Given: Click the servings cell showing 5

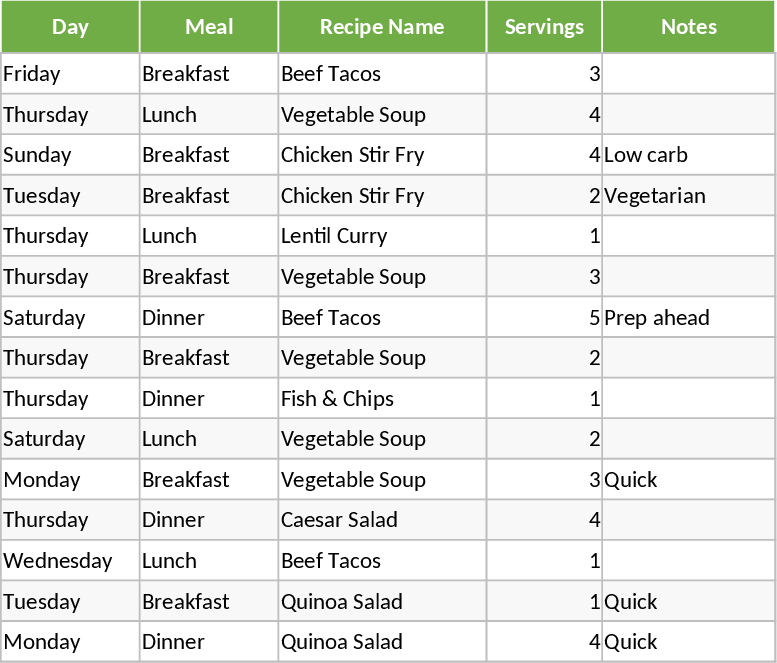Looking at the screenshot, I should (x=544, y=318).
